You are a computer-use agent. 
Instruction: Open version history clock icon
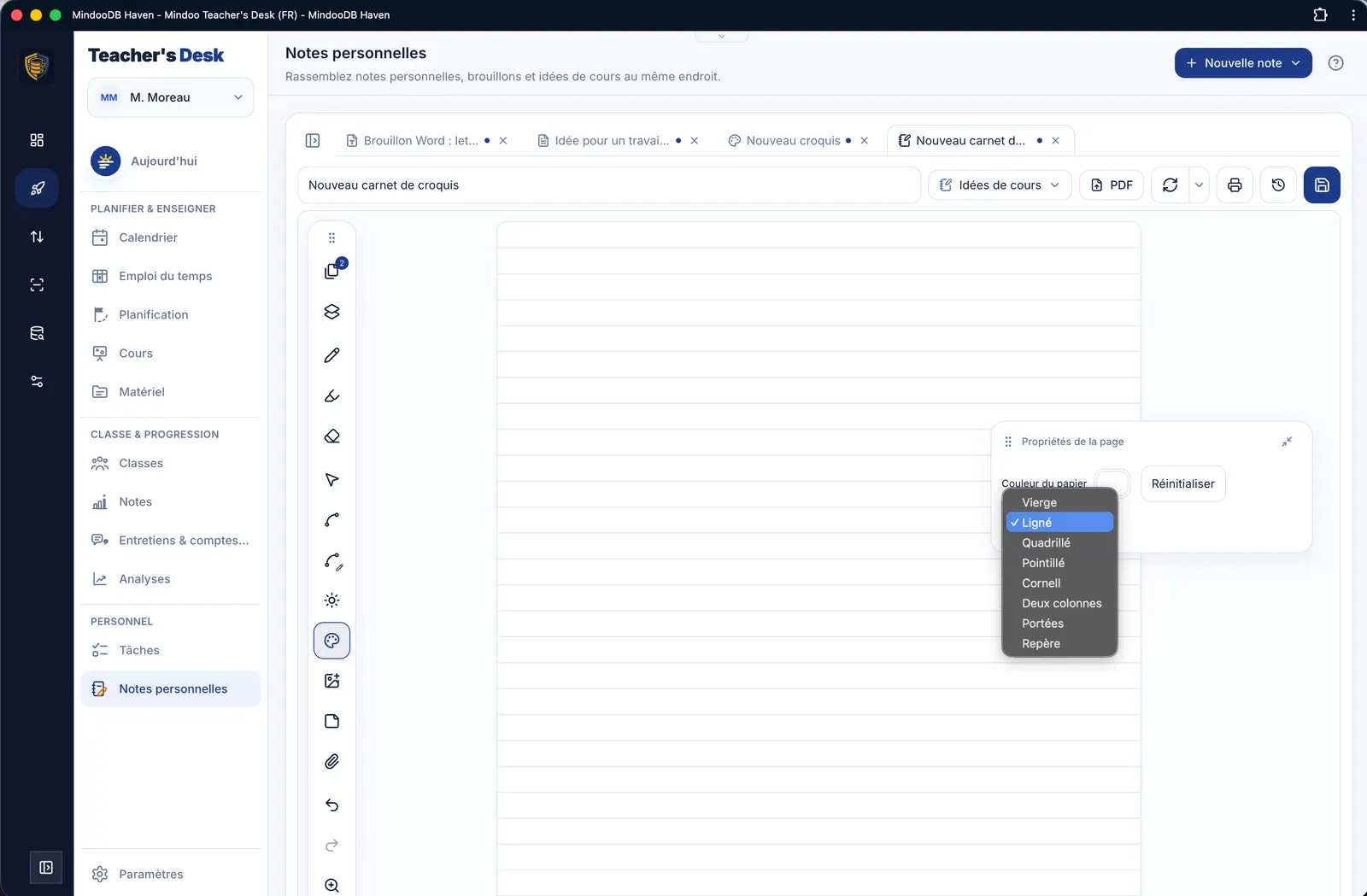1278,185
